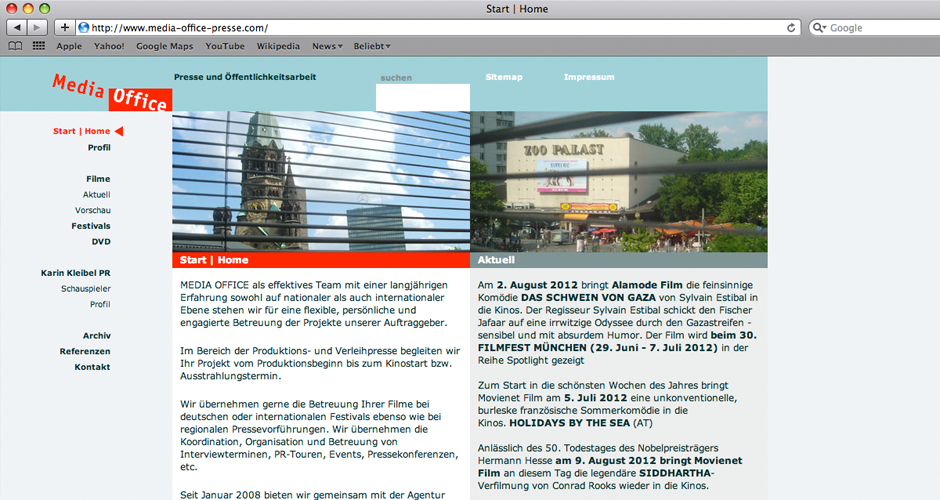Click the 5. Juli 2012 date text
Image resolution: width=940 pixels, height=500 pixels.
[595, 398]
